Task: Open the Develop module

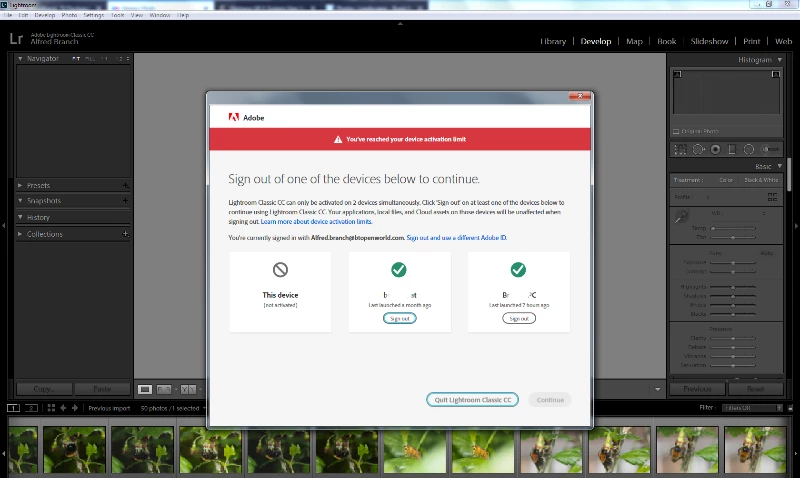Action: pyautogui.click(x=595, y=41)
